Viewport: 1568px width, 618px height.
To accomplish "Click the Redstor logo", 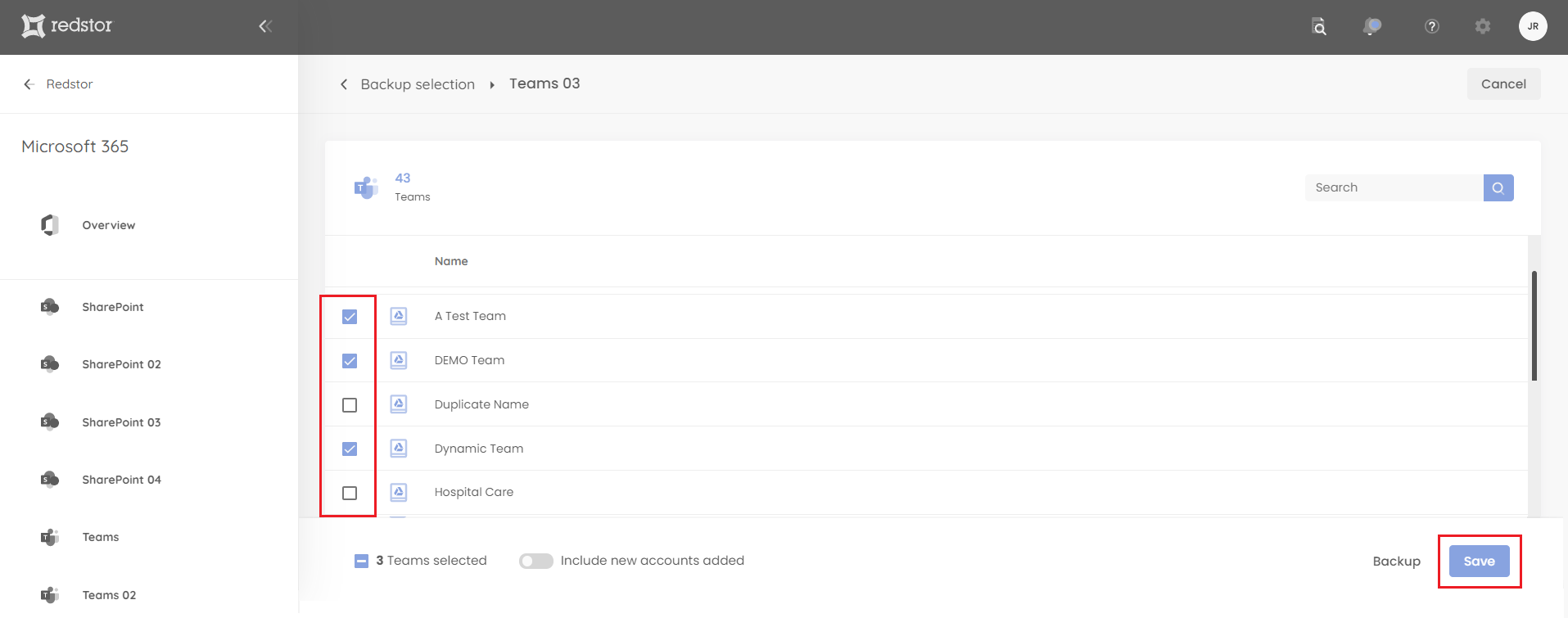I will click(x=67, y=26).
